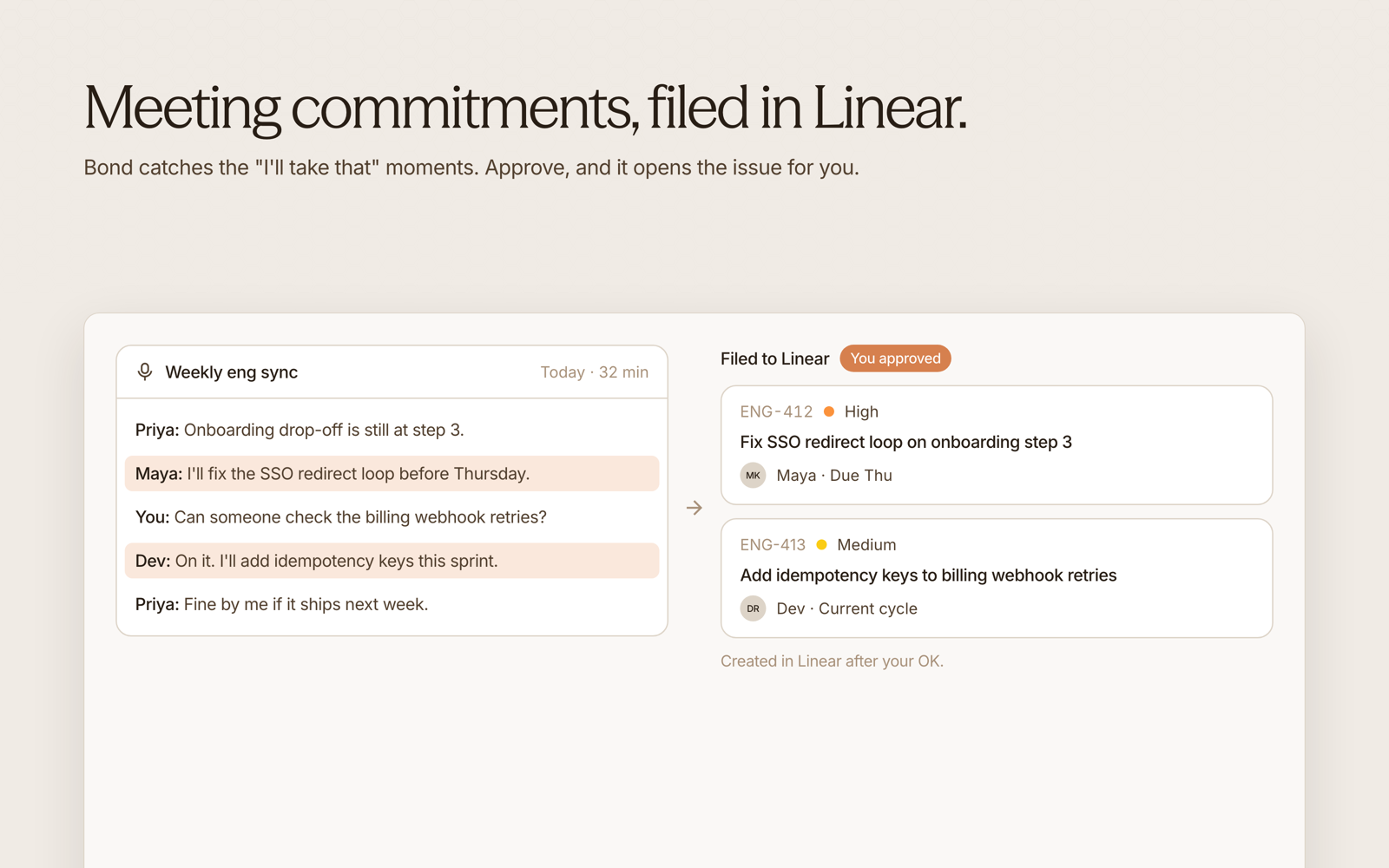1389x868 pixels.
Task: Click the 'Meeting commitments, filed in Linear.' headline
Action: (525, 108)
